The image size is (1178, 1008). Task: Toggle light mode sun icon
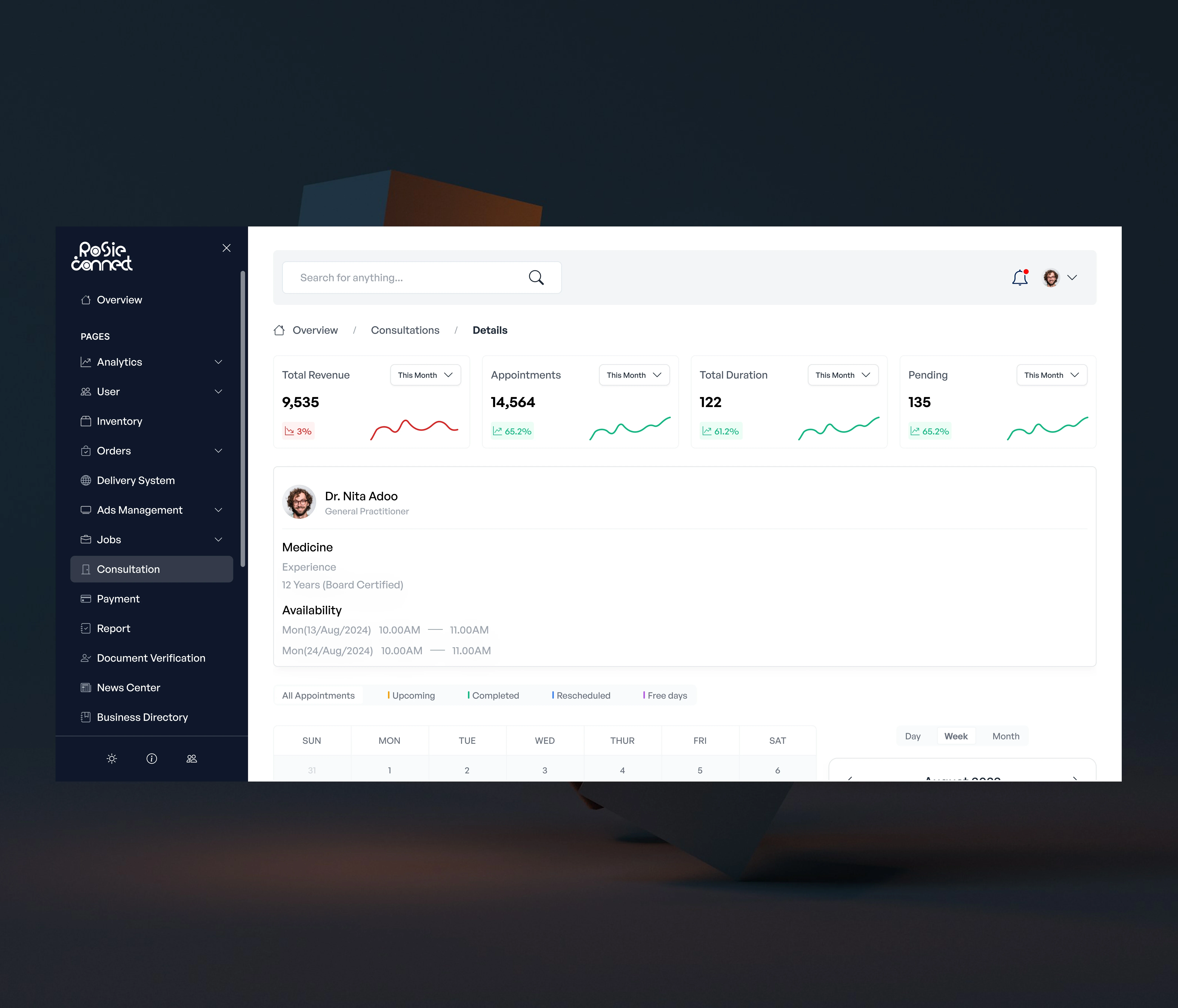(x=112, y=759)
